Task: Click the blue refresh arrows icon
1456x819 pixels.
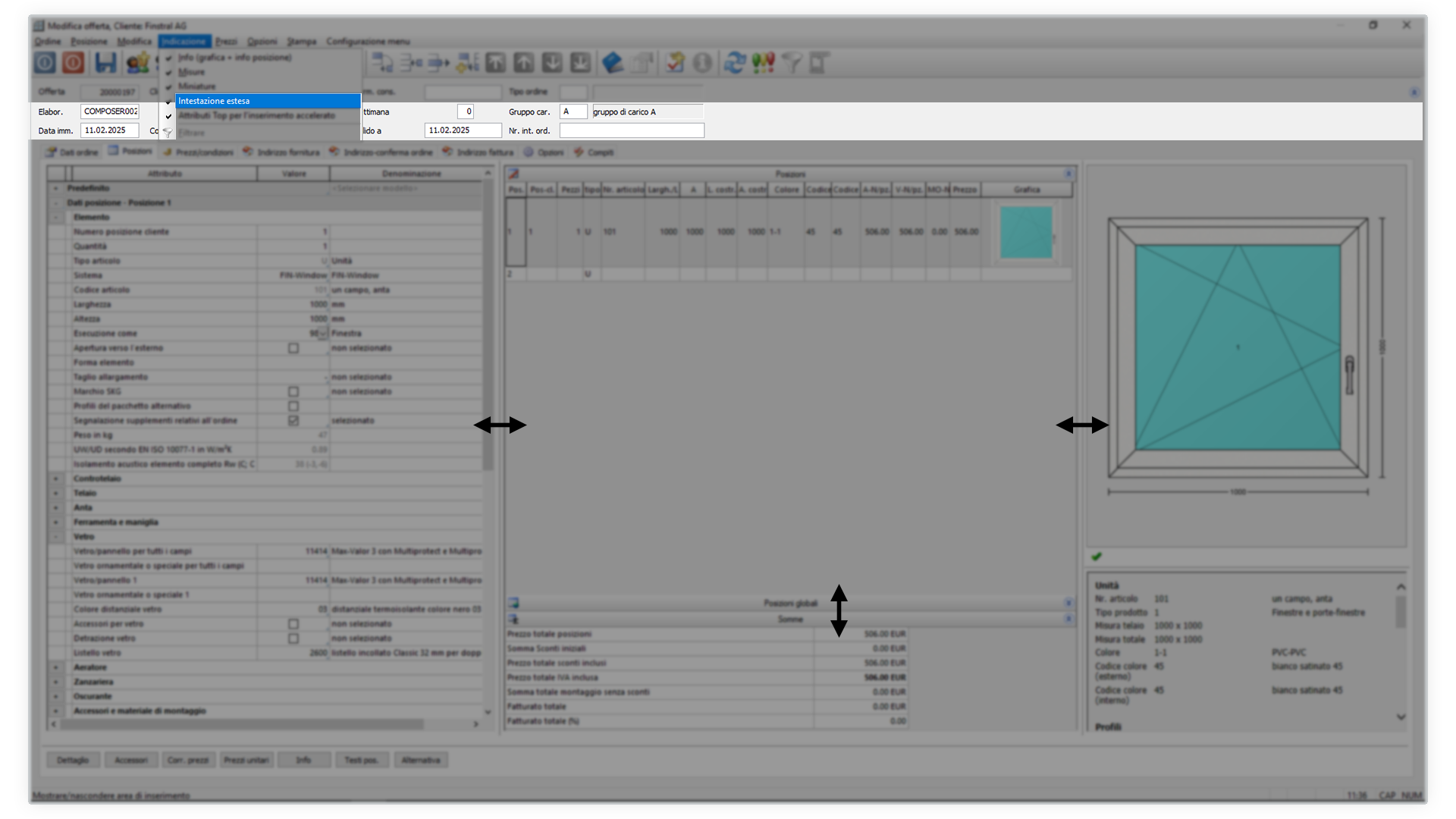Action: (x=734, y=62)
